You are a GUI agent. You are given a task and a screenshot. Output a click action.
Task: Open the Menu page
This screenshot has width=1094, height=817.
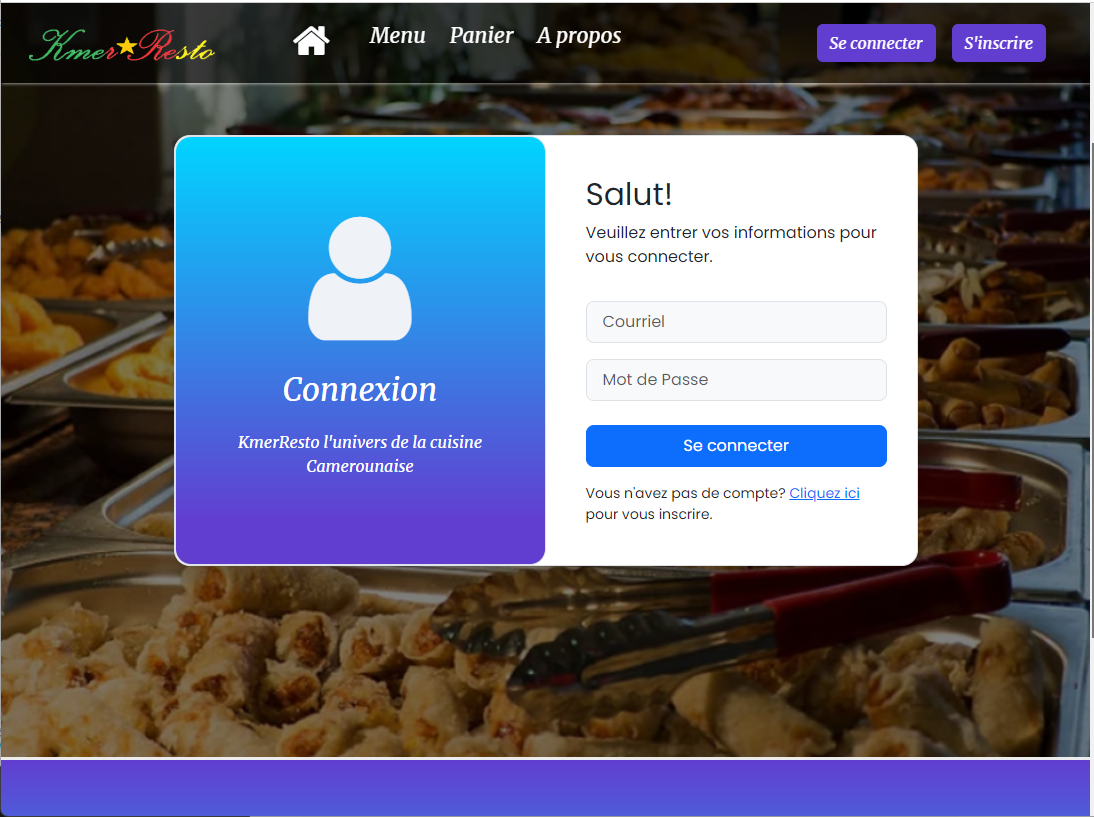(x=397, y=36)
